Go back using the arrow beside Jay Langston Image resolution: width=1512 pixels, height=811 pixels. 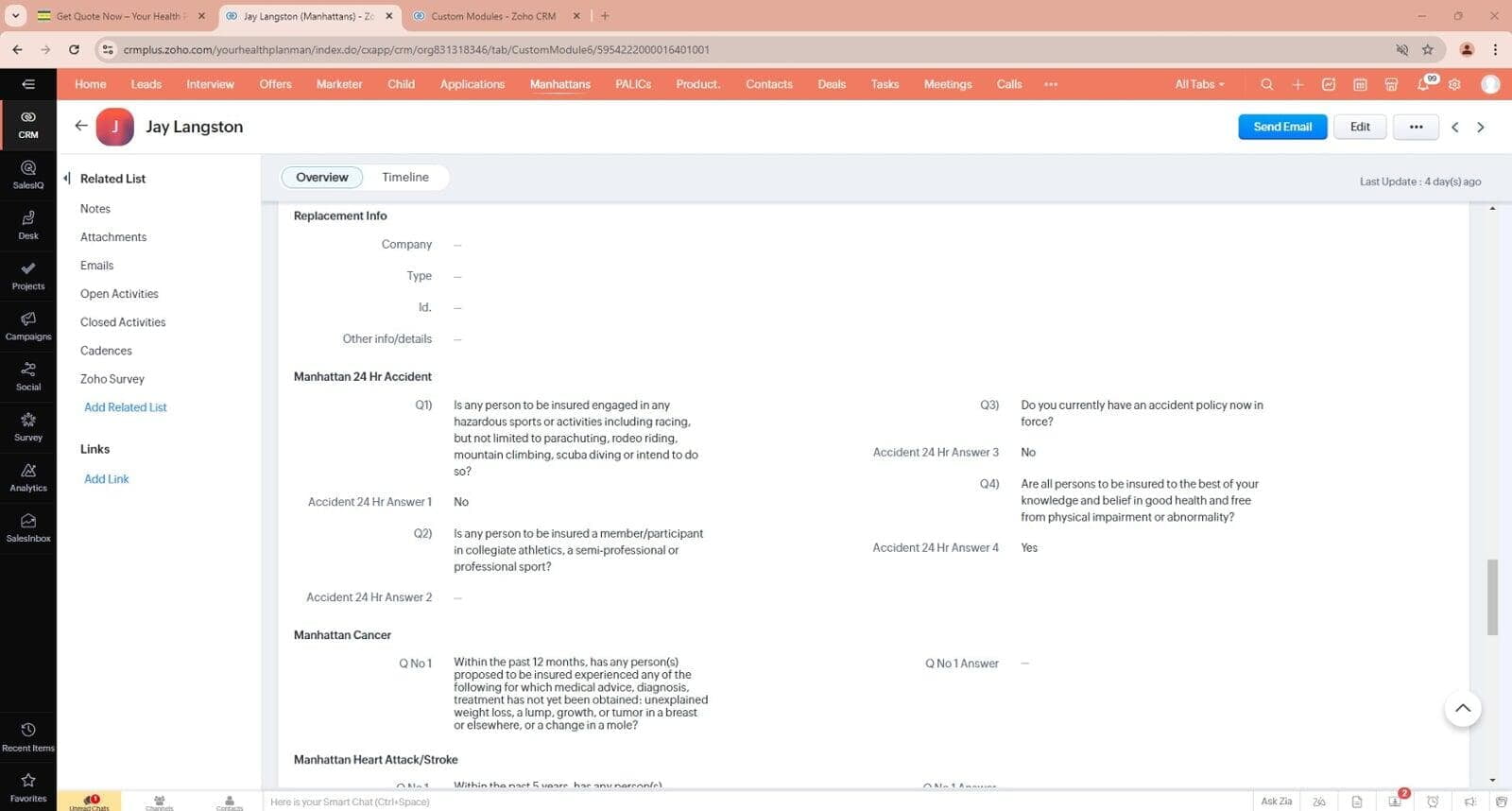[81, 126]
